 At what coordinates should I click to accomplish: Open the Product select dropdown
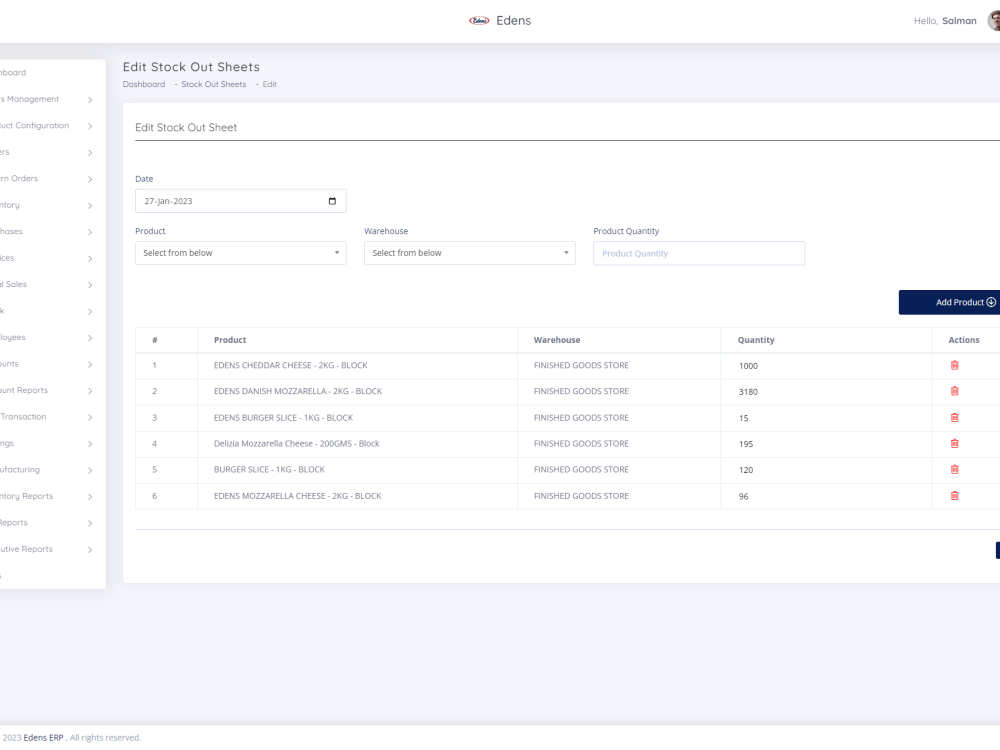click(x=240, y=253)
